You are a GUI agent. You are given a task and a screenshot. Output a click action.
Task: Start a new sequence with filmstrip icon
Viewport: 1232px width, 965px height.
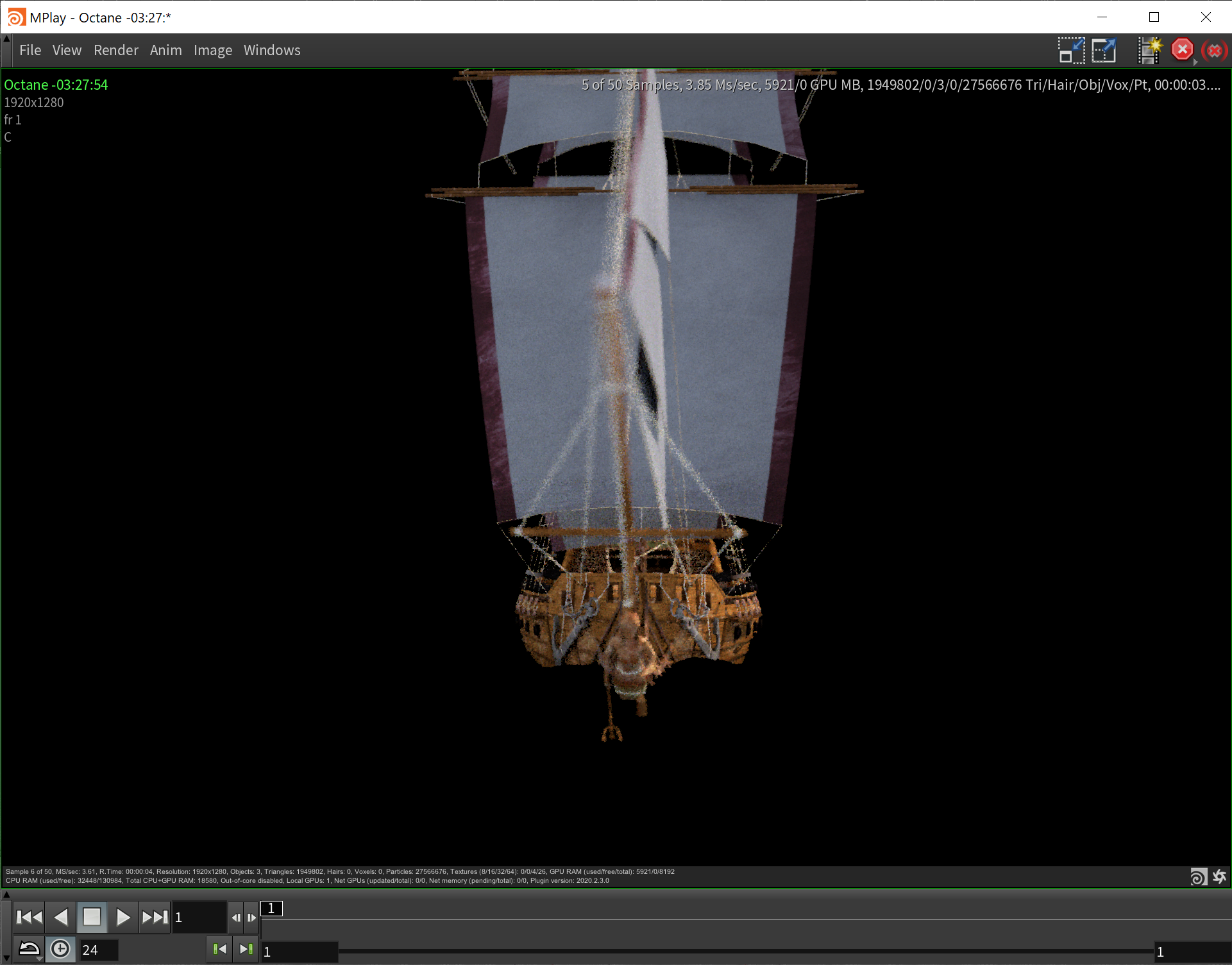tap(1150, 50)
